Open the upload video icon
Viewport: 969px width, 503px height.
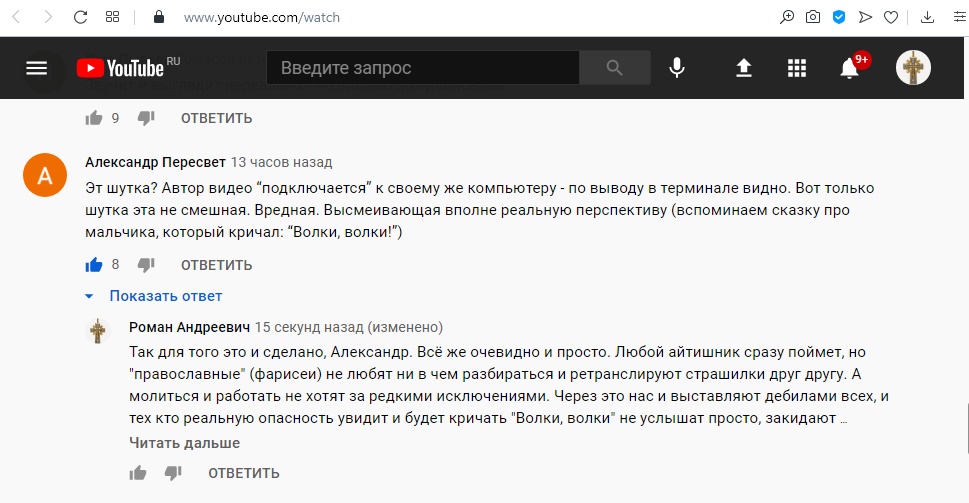click(743, 67)
